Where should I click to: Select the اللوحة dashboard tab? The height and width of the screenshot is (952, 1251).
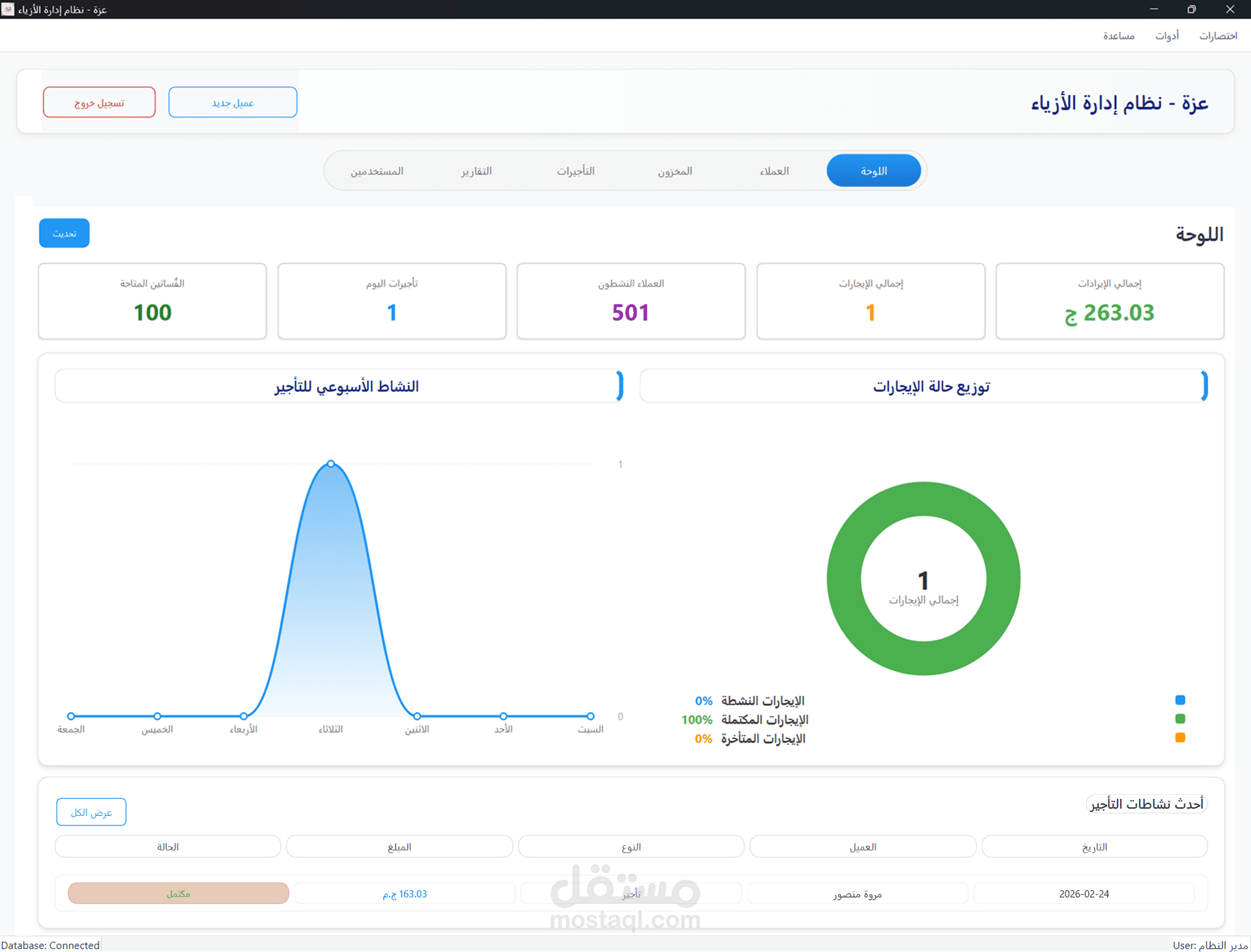pos(873,171)
